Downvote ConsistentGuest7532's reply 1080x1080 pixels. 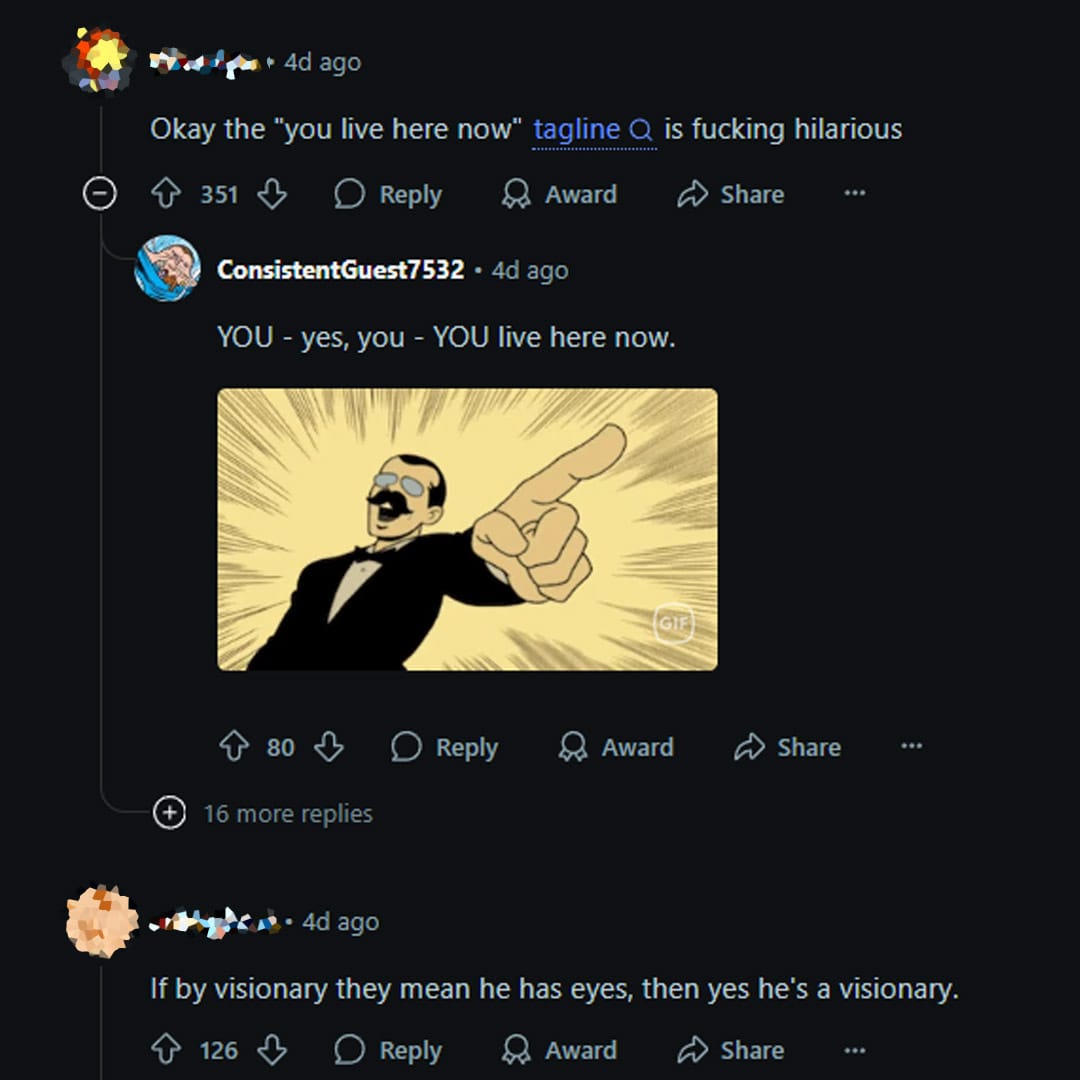(x=329, y=747)
